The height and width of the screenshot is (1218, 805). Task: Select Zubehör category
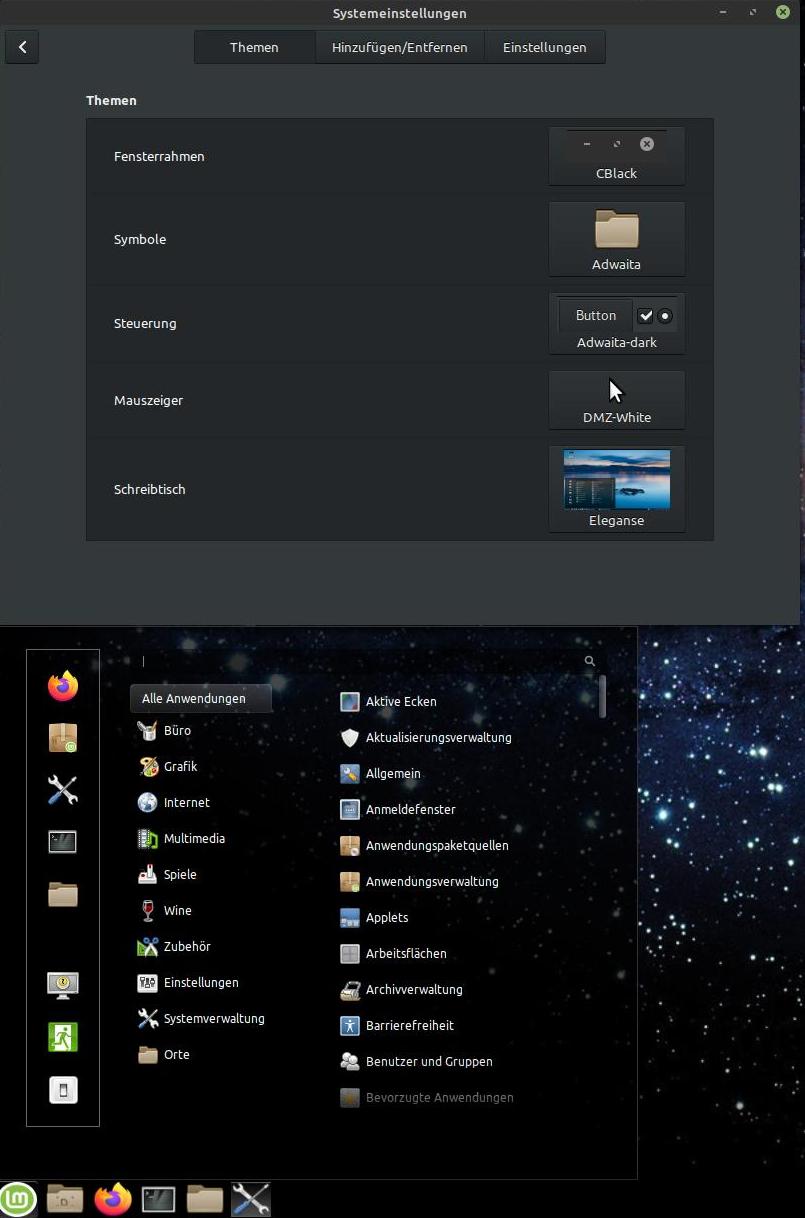coord(174,947)
